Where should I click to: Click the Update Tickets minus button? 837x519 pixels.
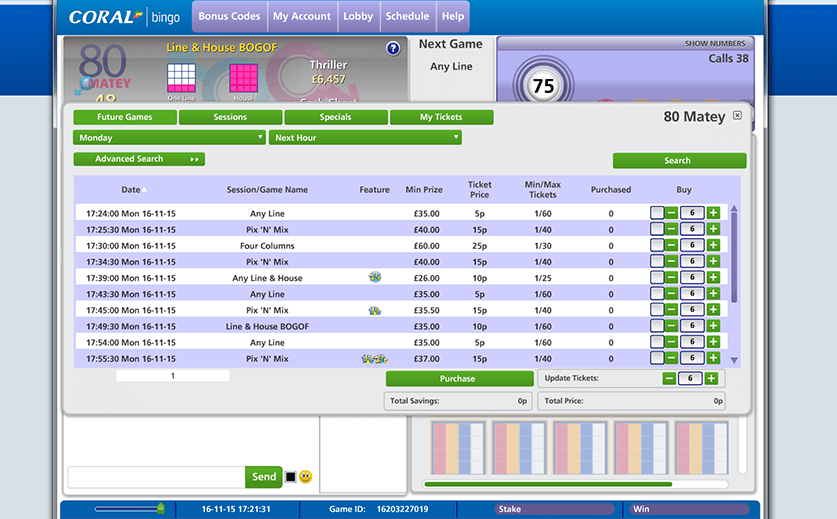pyautogui.click(x=669, y=379)
